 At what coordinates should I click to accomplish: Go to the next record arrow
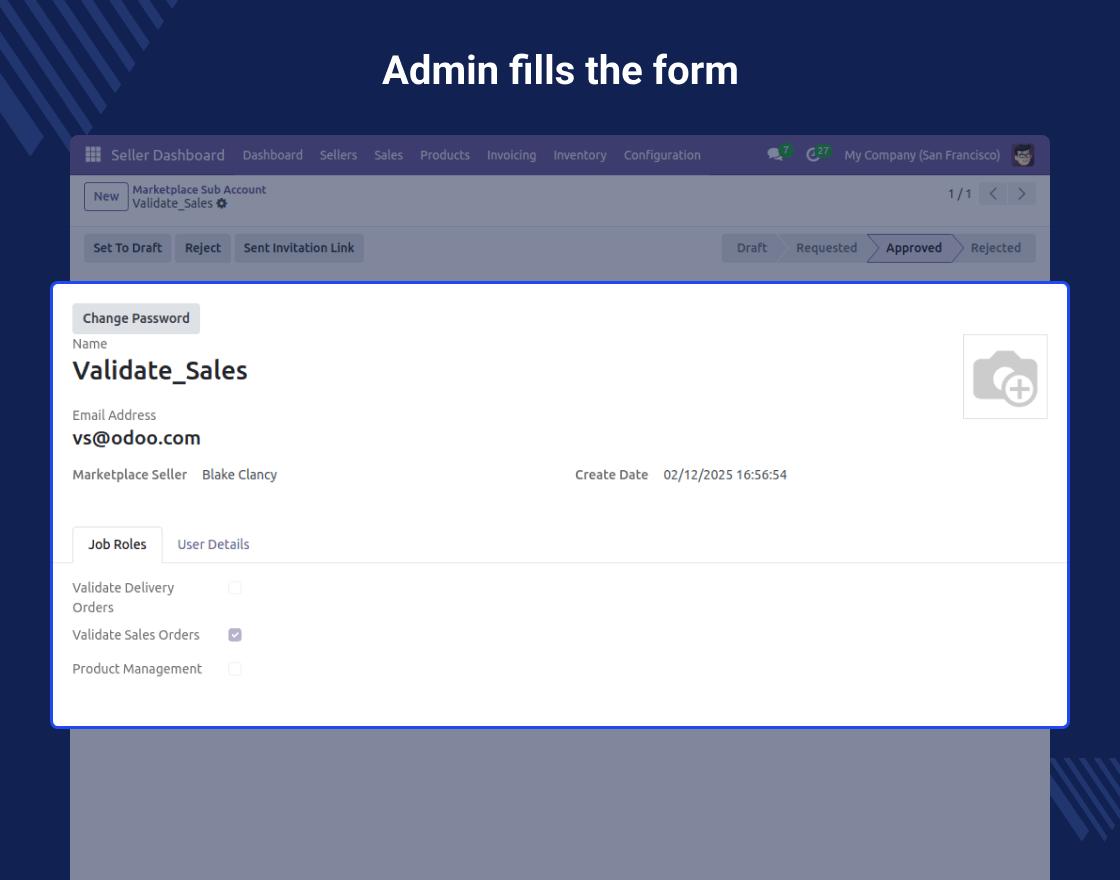[x=1021, y=194]
